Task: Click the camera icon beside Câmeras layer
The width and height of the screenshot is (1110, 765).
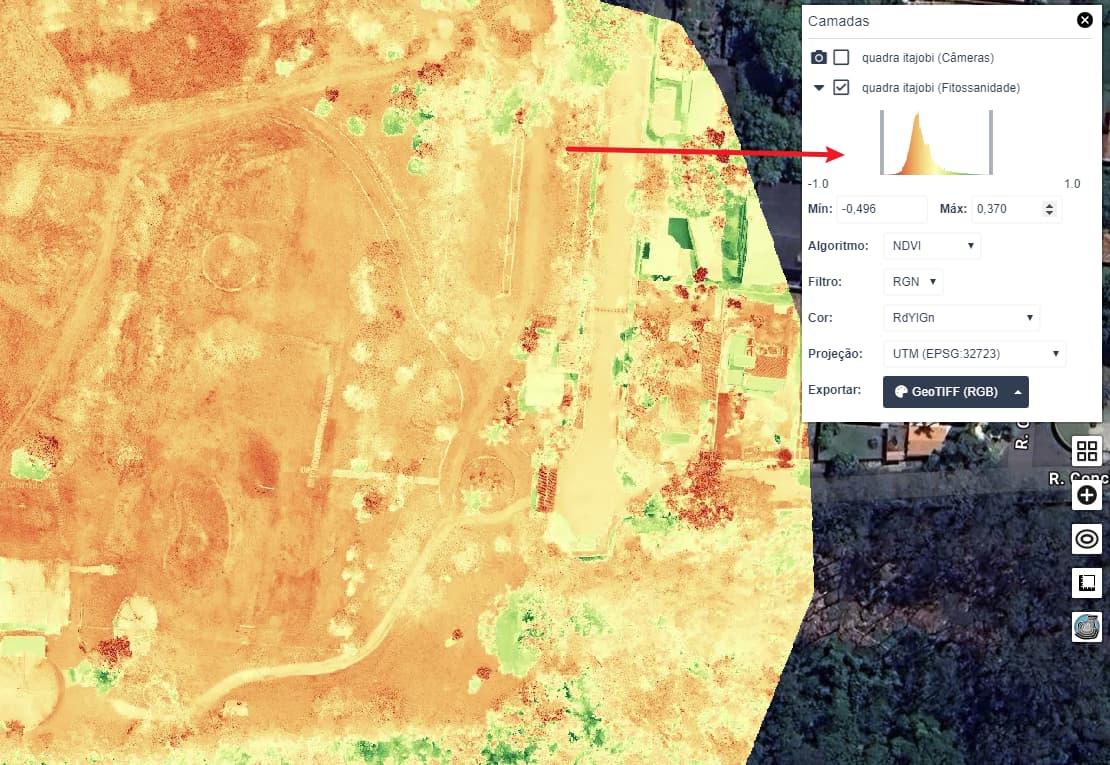Action: 819,58
